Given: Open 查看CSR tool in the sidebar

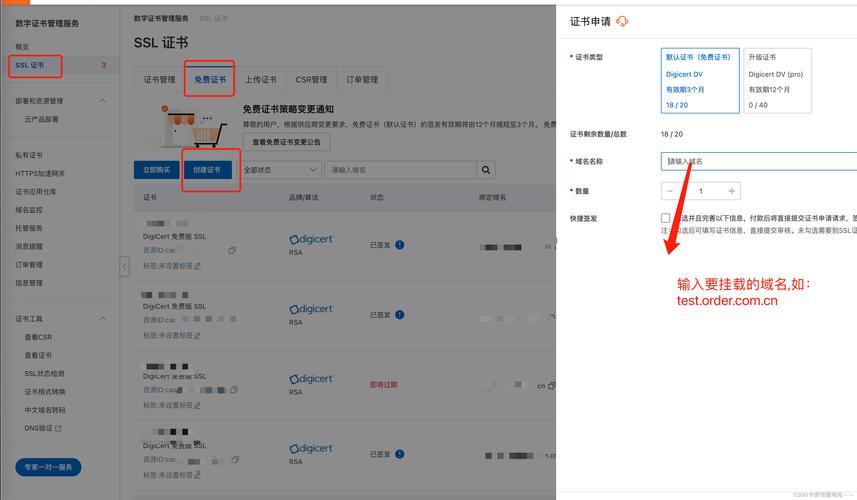Looking at the screenshot, I should click(x=38, y=337).
